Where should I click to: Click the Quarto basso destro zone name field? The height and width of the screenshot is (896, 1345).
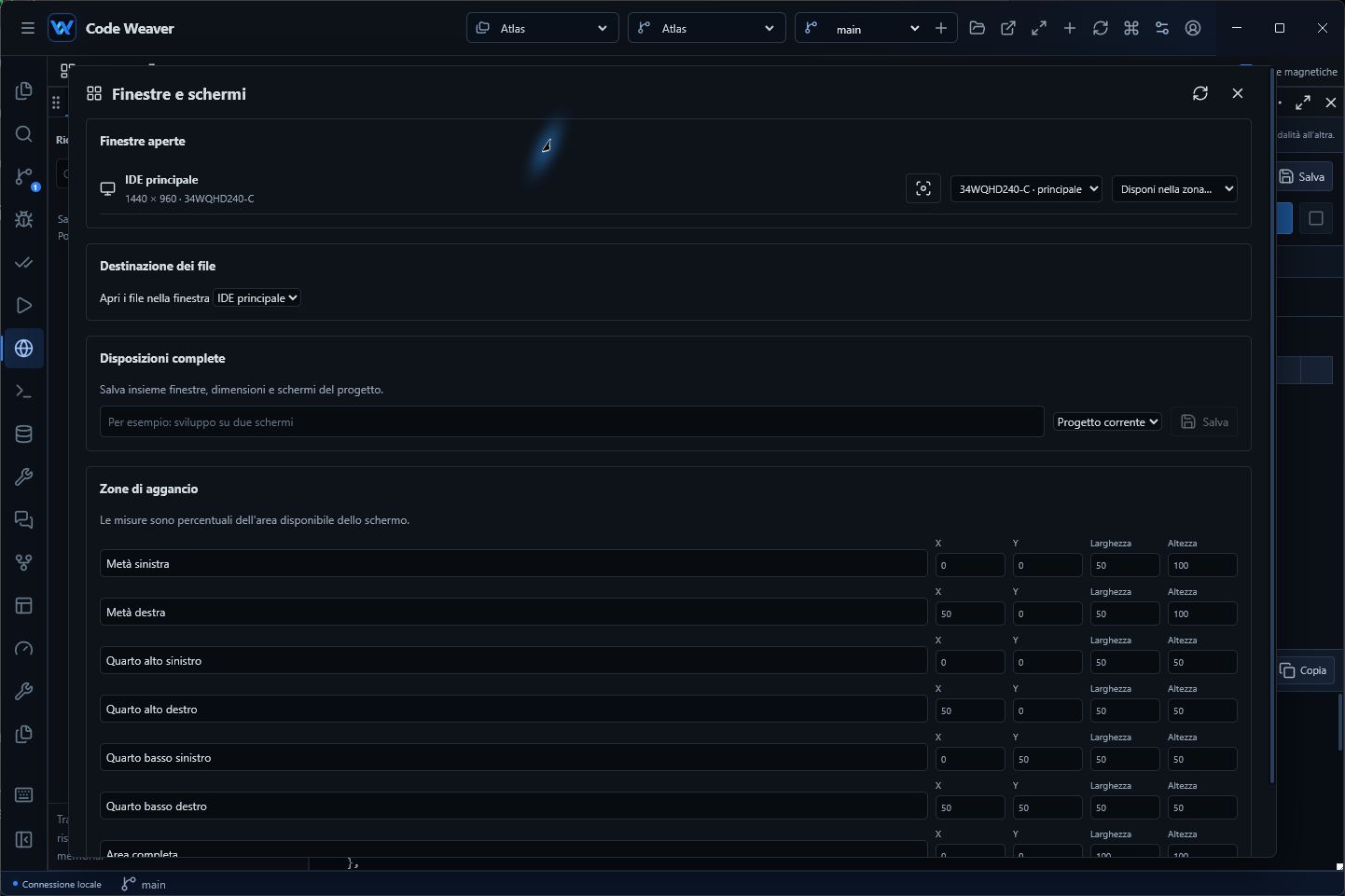click(x=513, y=806)
